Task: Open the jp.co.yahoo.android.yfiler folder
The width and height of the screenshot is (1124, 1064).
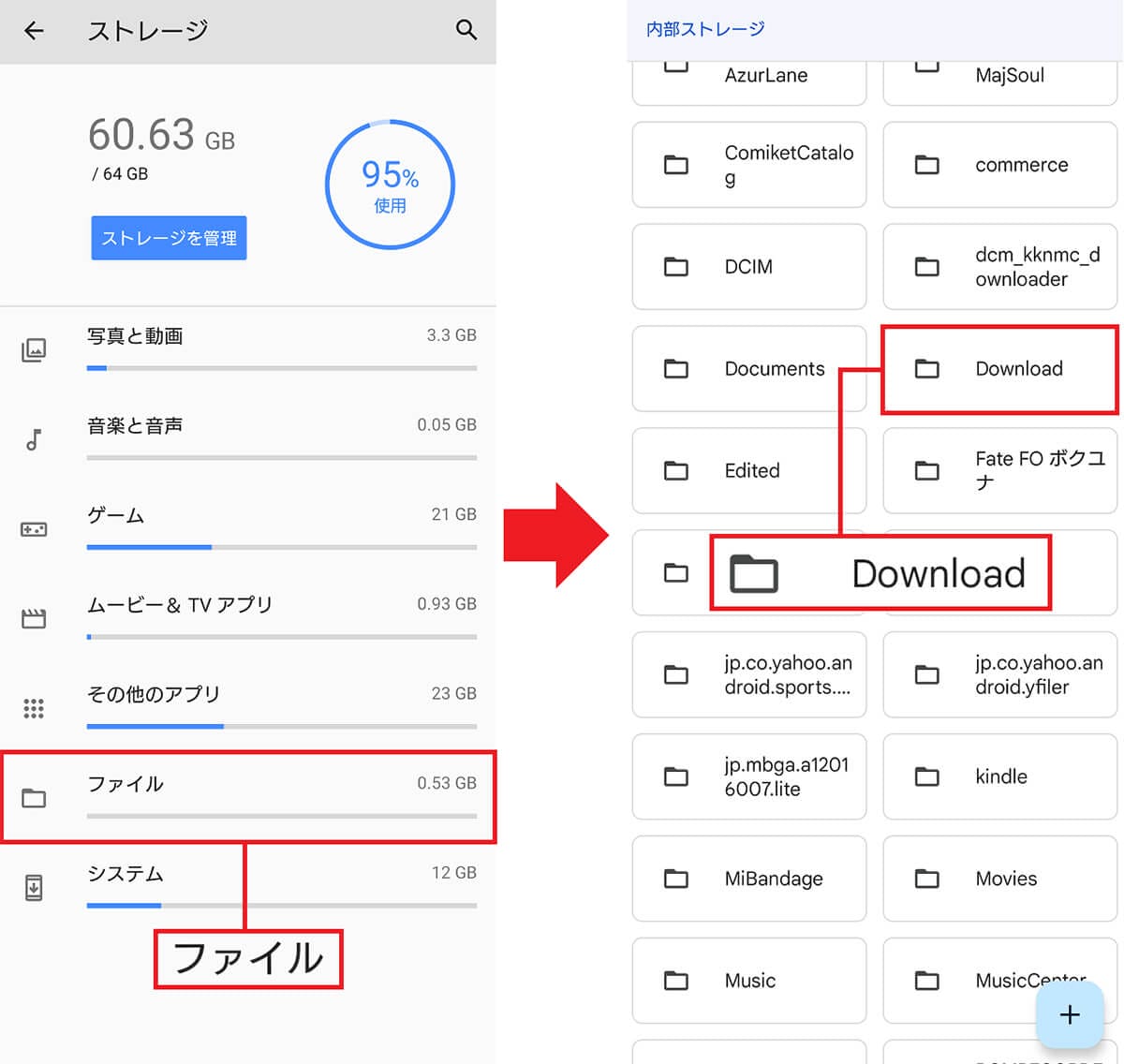Action: coord(1000,675)
